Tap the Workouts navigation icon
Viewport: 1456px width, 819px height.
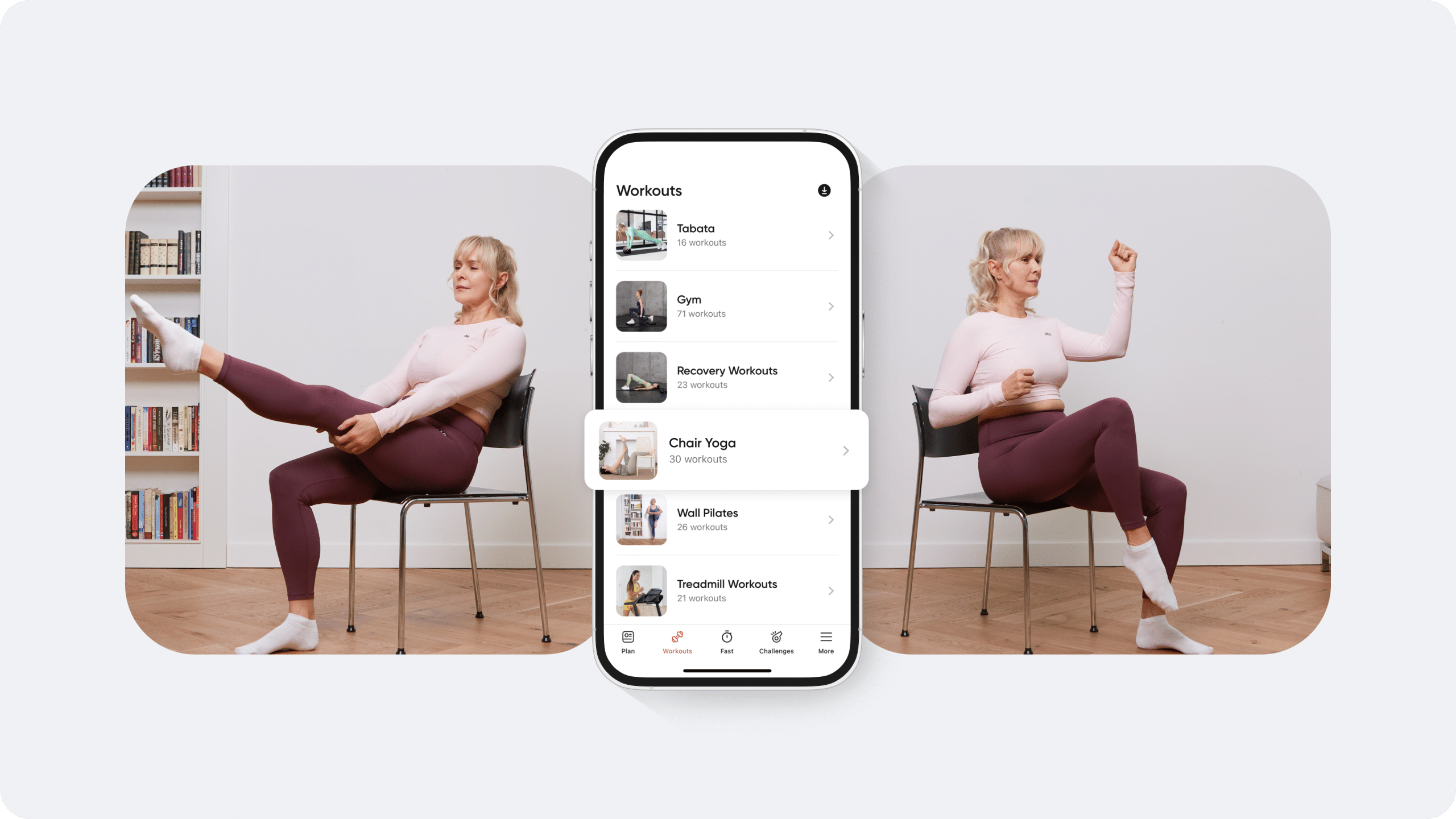click(x=677, y=641)
